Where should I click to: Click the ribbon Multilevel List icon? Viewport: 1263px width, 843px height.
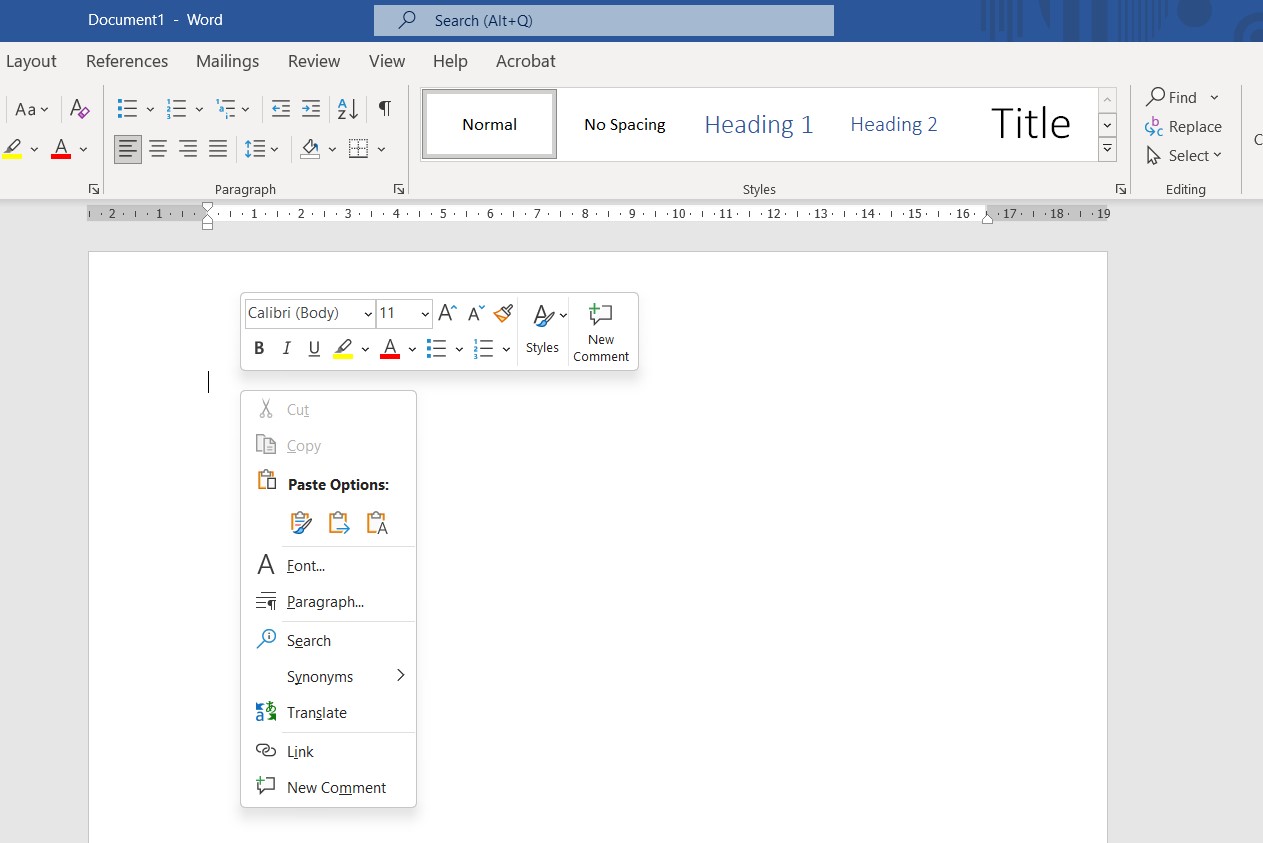tap(226, 109)
